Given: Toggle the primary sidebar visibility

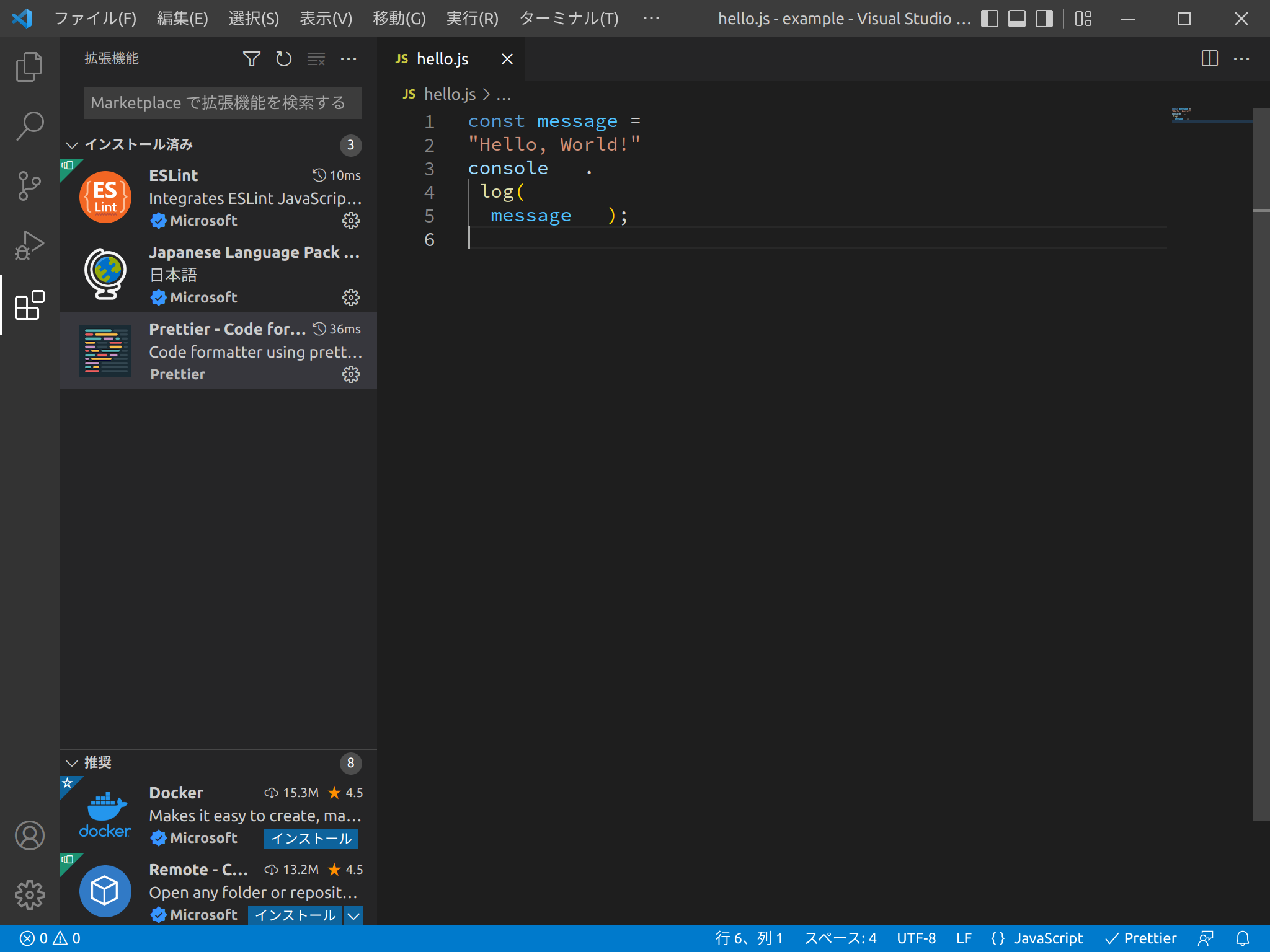Looking at the screenshot, I should coord(990,19).
